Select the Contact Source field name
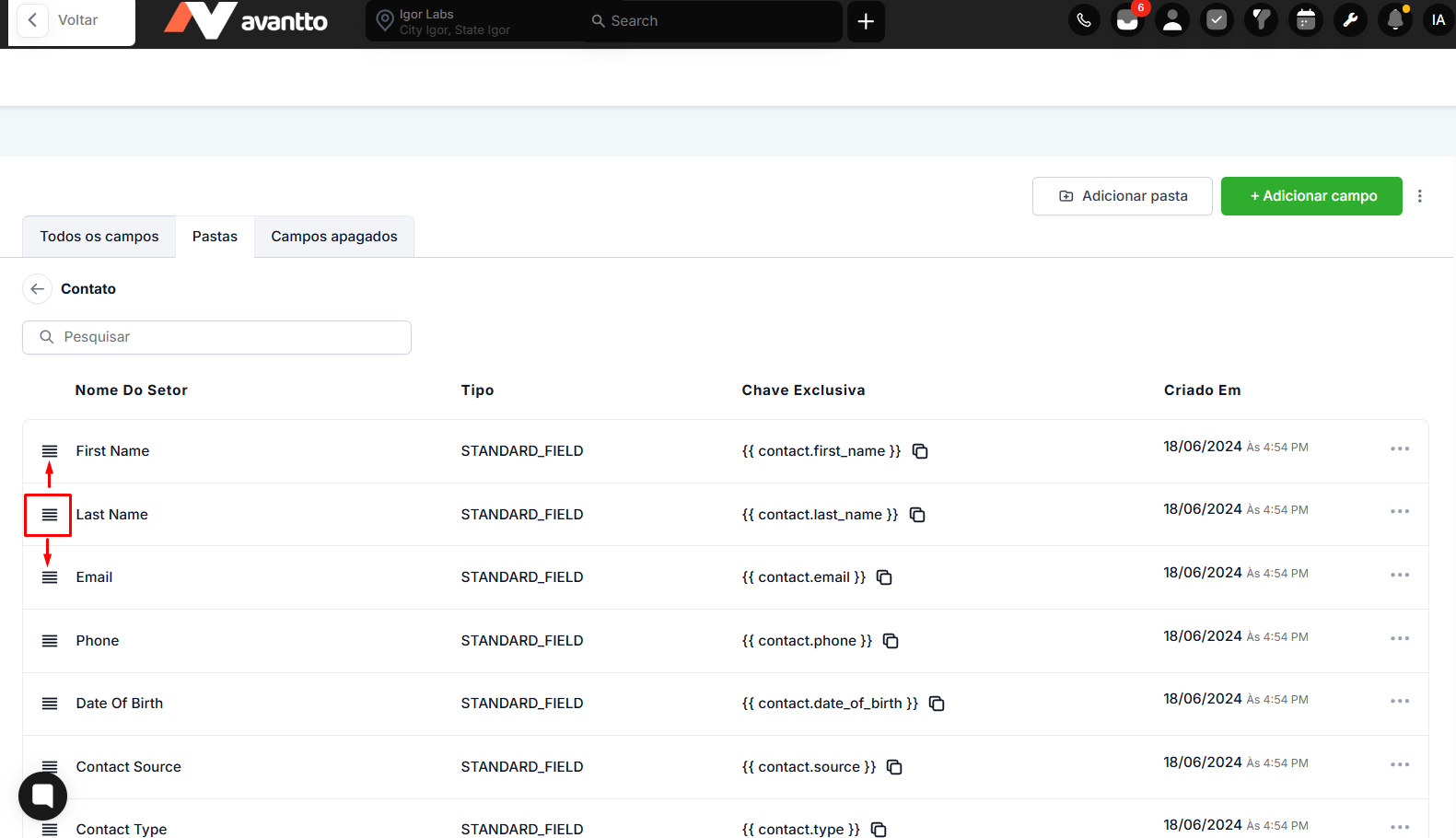Screen dimensions: 1456x838 tap(129, 767)
